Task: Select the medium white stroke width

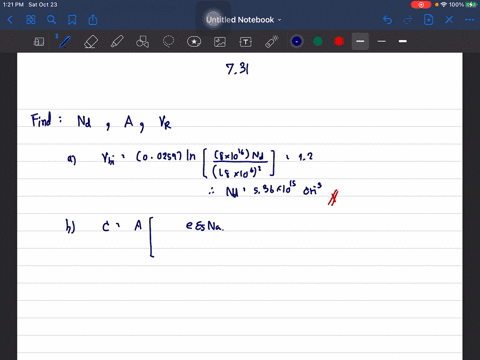Action: click(x=403, y=41)
